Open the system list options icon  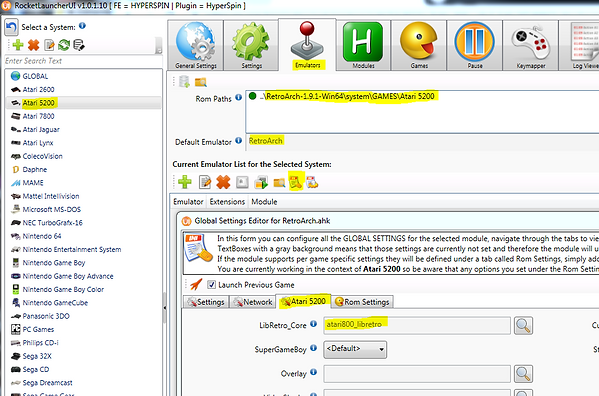pyautogui.click(x=79, y=45)
